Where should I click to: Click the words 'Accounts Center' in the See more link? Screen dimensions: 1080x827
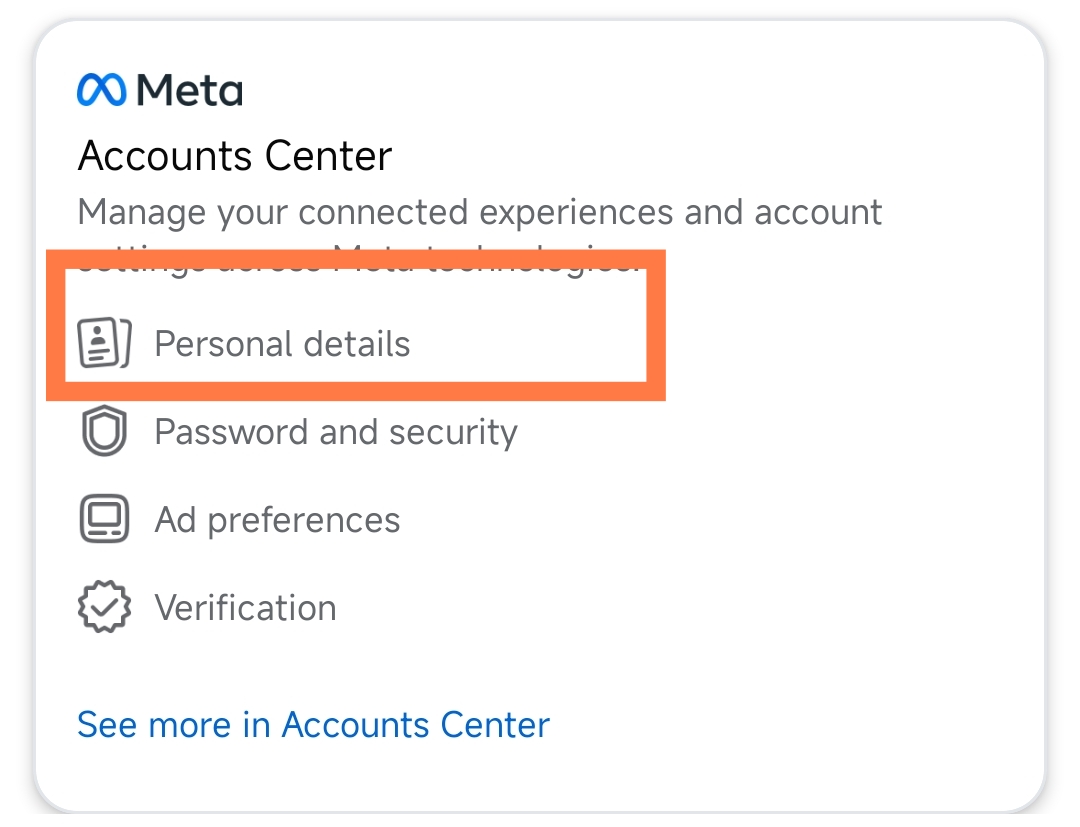tap(416, 724)
